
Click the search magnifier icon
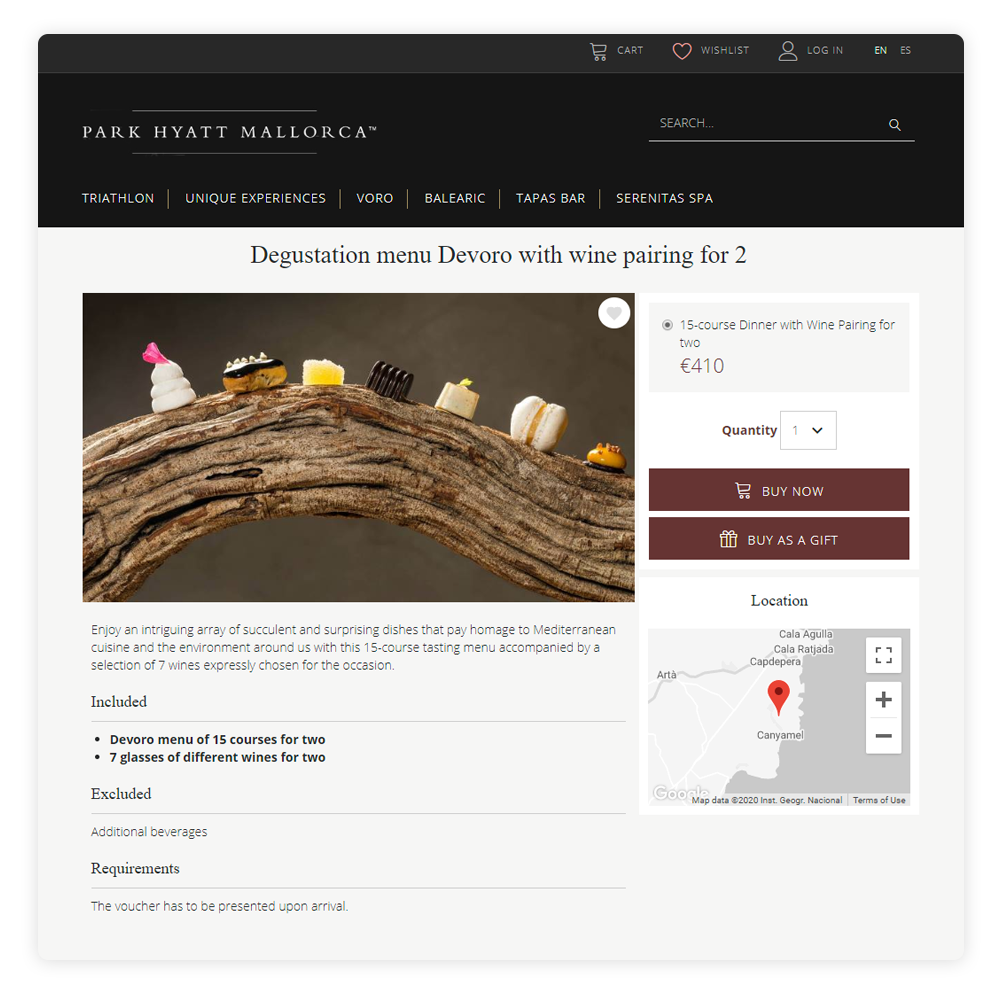(x=895, y=124)
